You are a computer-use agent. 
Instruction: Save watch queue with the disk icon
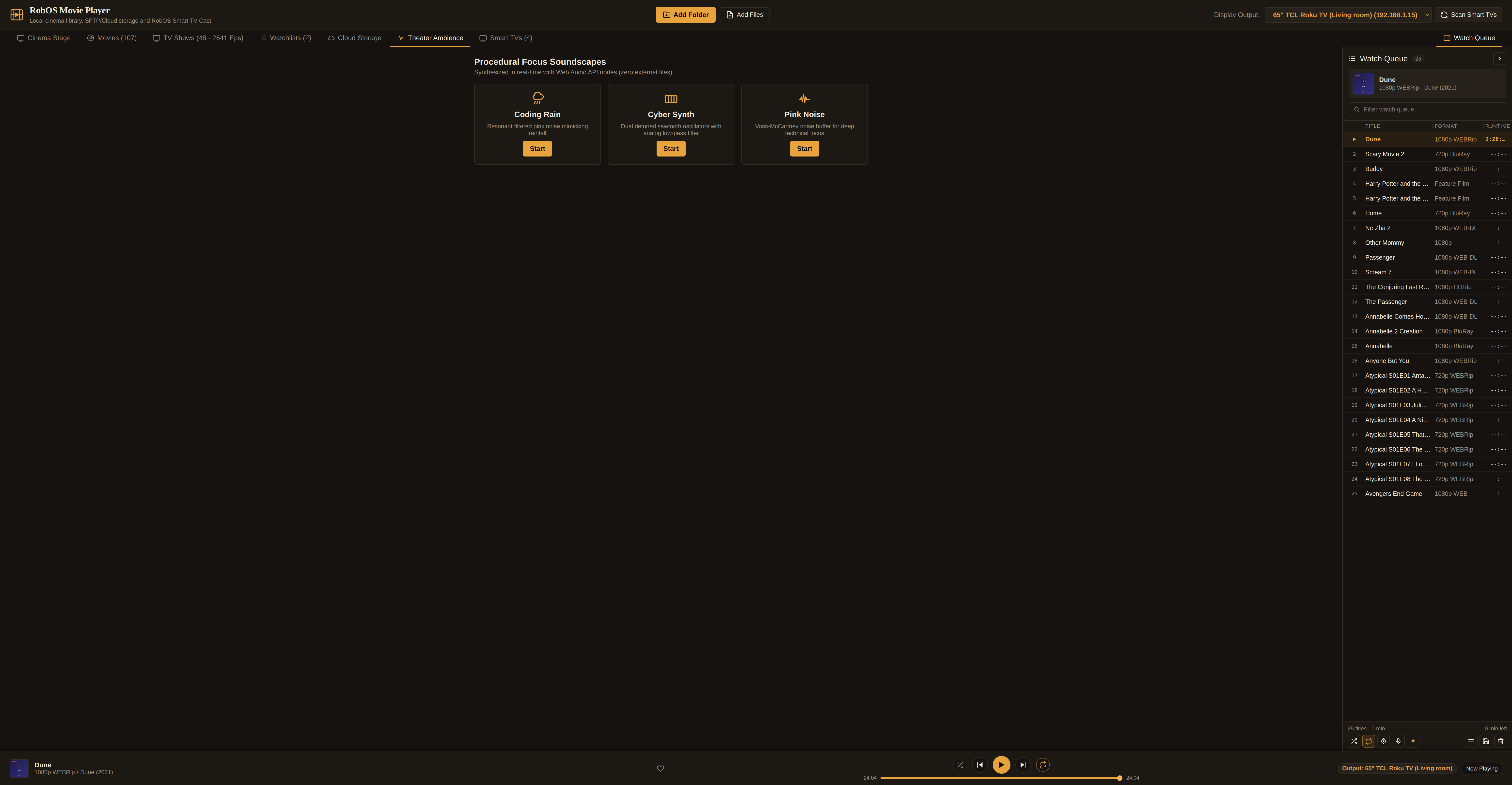coord(1486,741)
